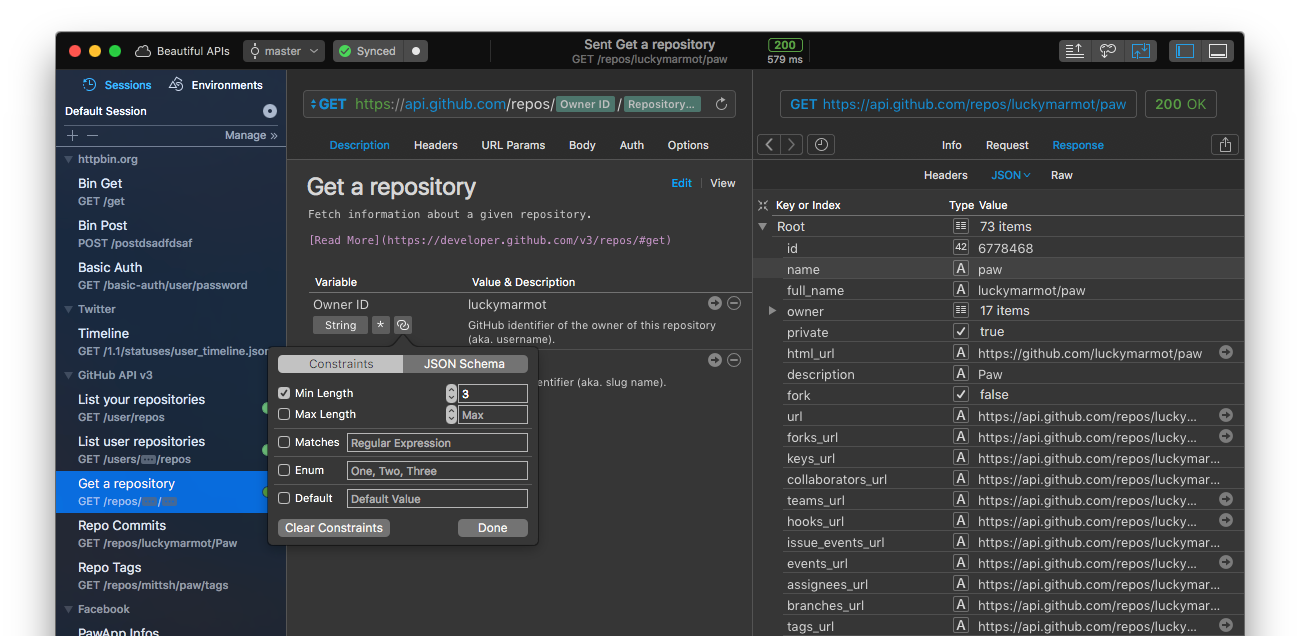Click the Done button
This screenshot has width=1300, height=636.
click(x=492, y=527)
